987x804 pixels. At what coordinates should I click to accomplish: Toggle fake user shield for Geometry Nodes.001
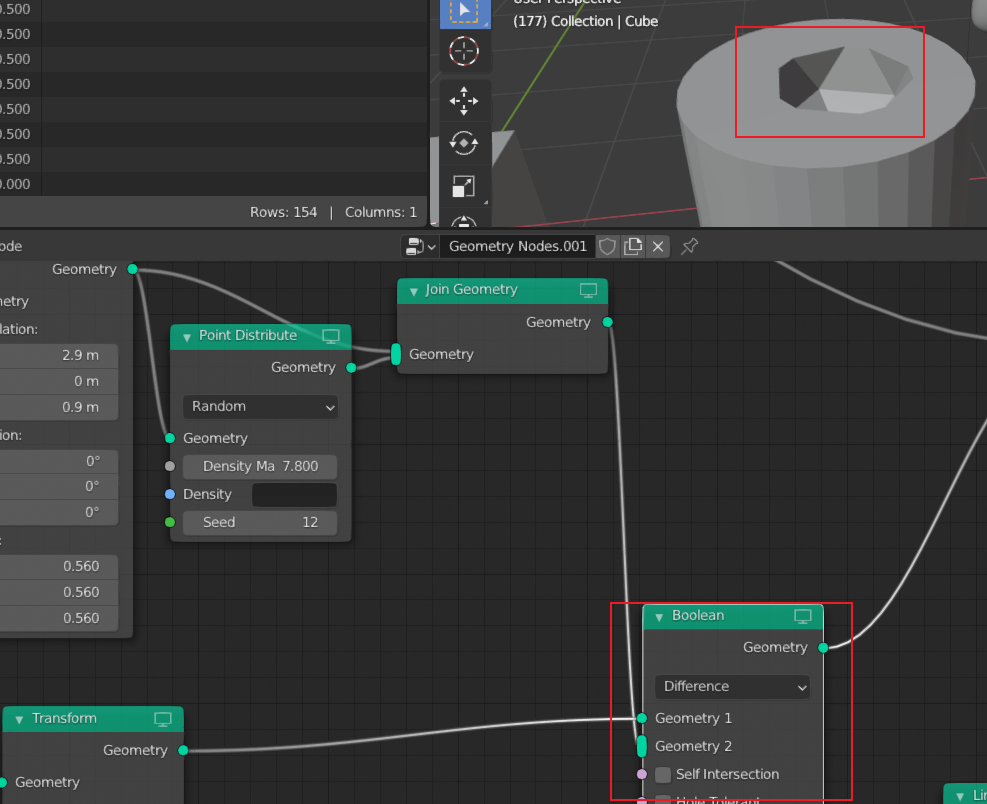pos(607,246)
